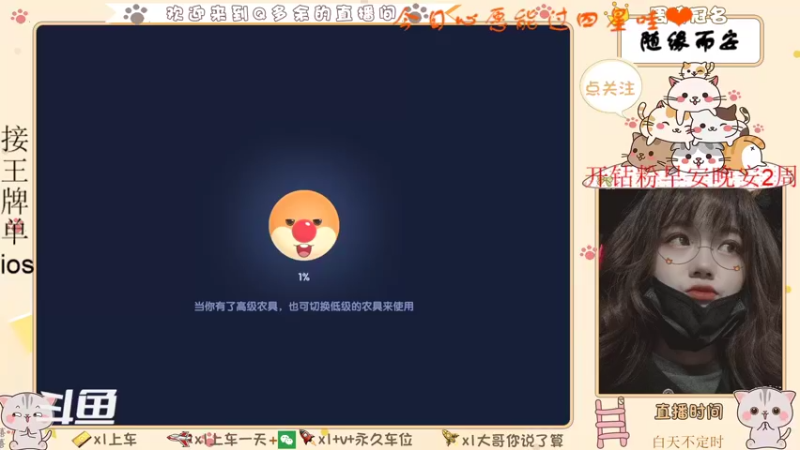Click the 直播时间 label
800x450 pixels.
(x=689, y=411)
